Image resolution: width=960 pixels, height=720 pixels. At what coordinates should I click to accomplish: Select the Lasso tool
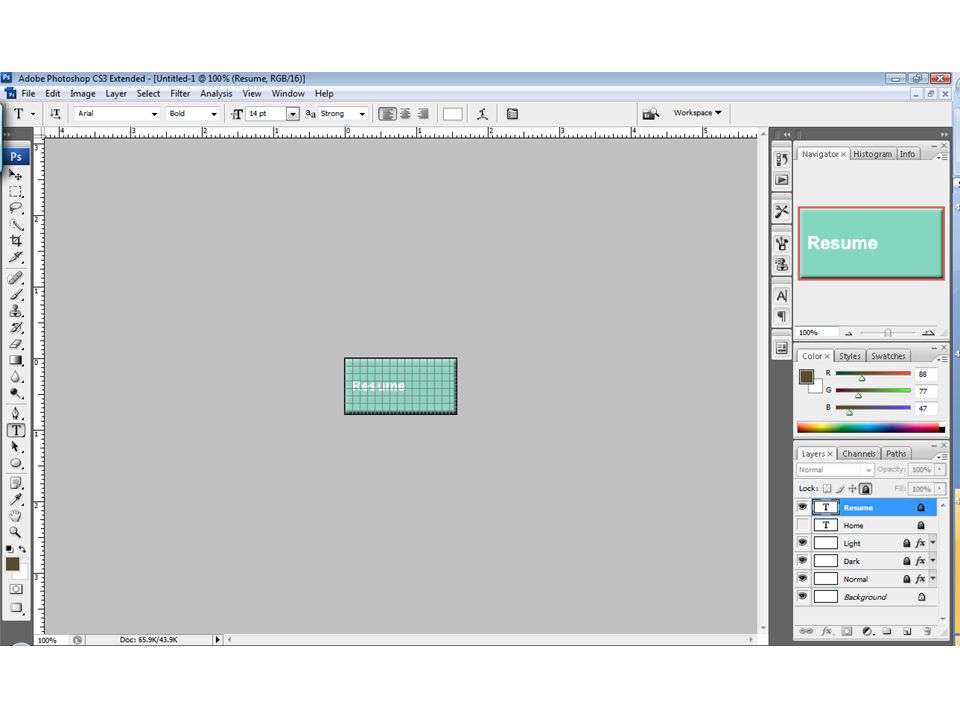15,208
